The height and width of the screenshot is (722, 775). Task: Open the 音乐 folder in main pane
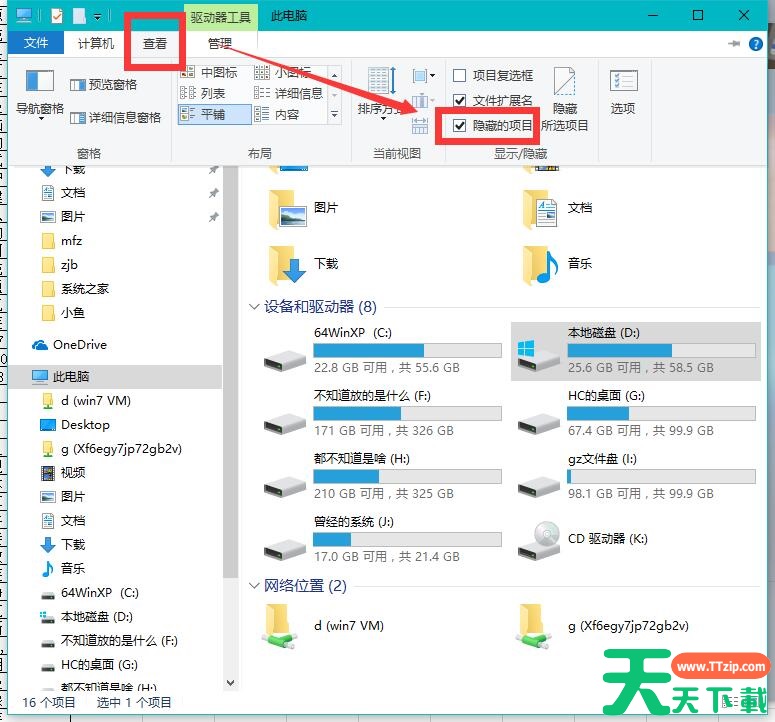[x=558, y=264]
